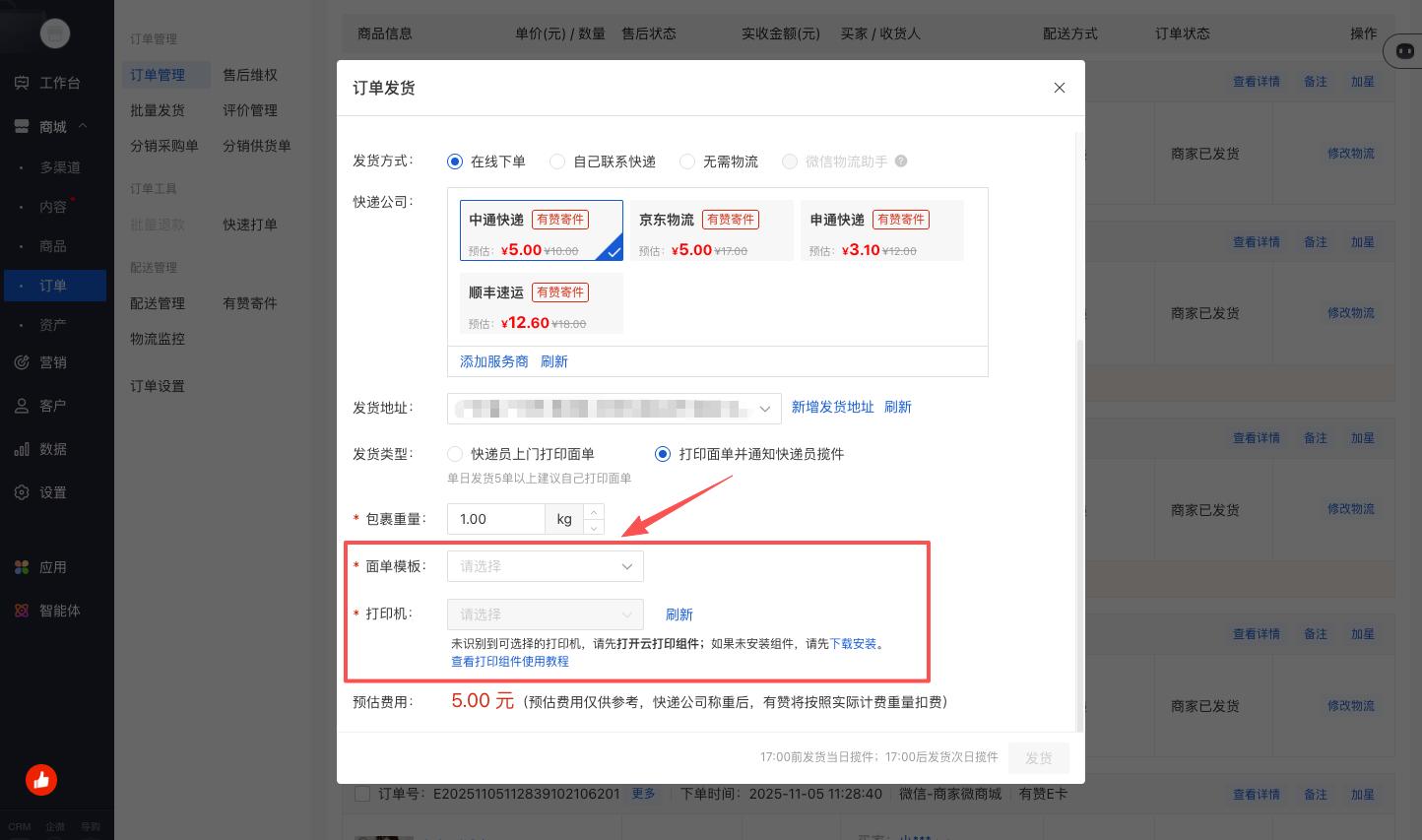Screen dimensions: 1422x840
Task: Choose the 无需物流 shipping method
Action: click(x=687, y=162)
